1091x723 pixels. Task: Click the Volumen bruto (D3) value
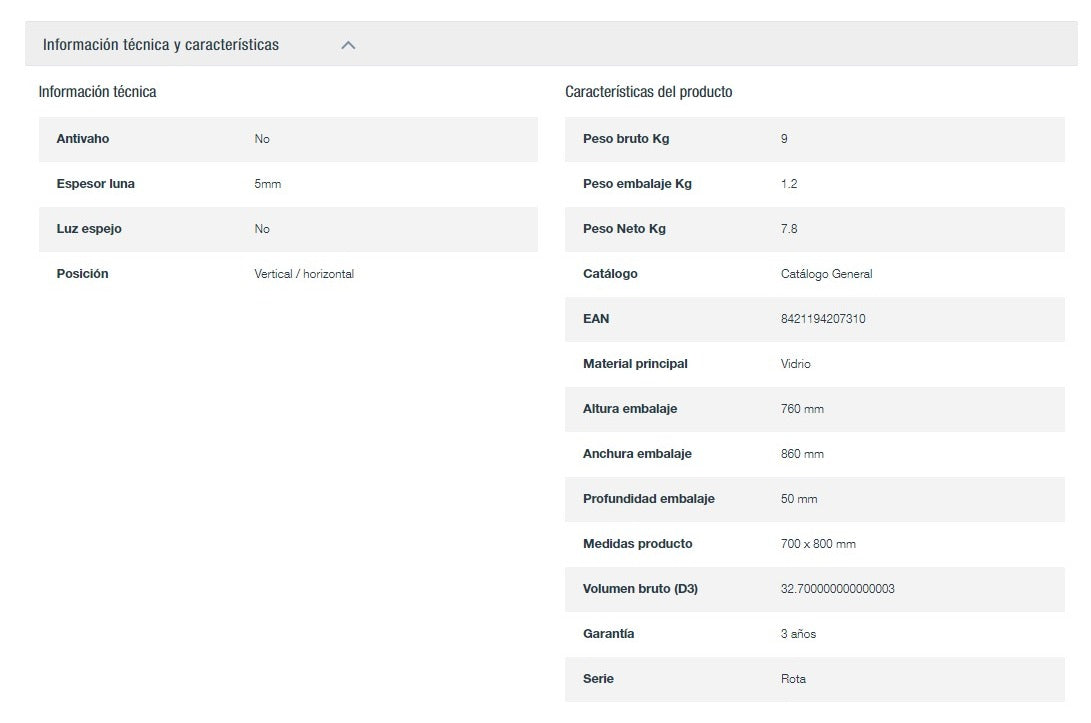pyautogui.click(x=837, y=589)
